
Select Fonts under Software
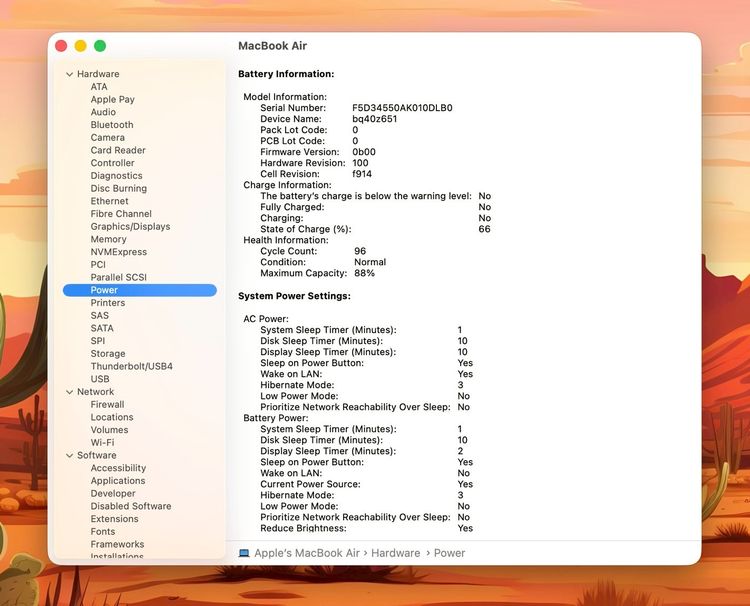[103, 531]
